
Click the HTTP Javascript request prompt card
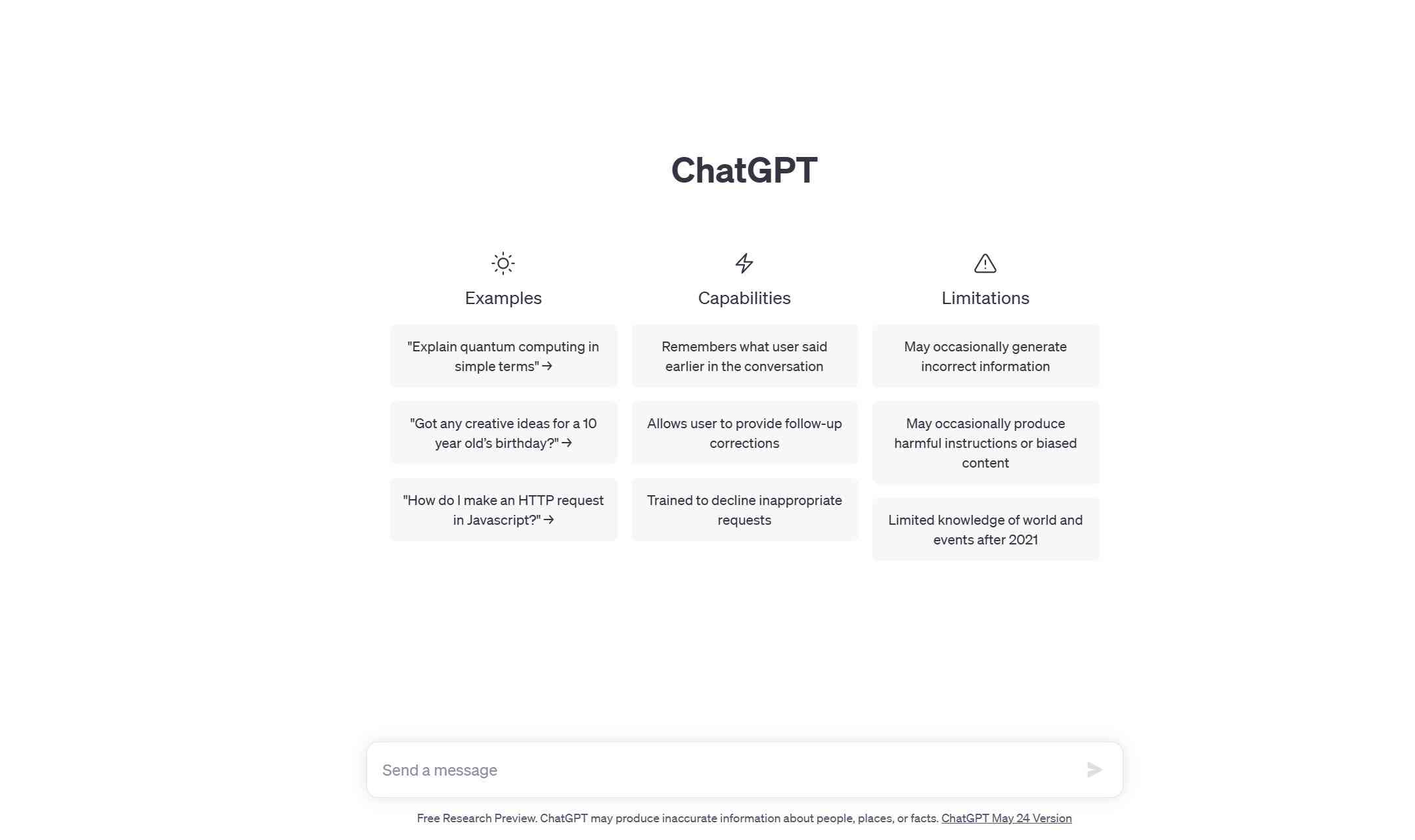[503, 509]
